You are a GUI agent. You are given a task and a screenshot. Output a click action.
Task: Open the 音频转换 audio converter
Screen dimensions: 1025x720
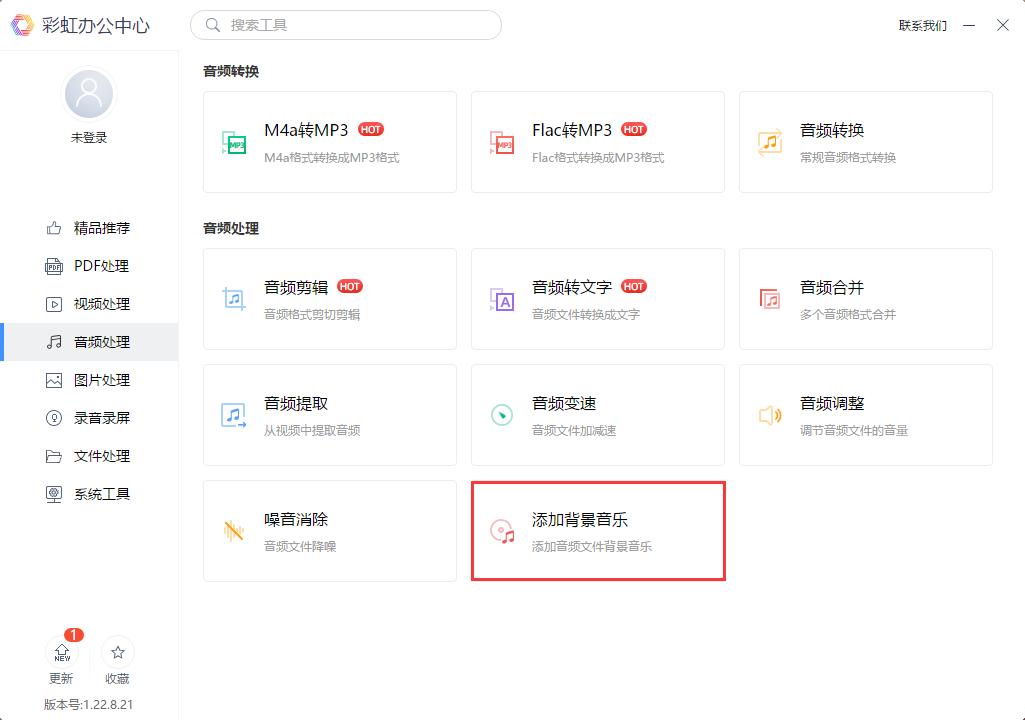point(865,140)
